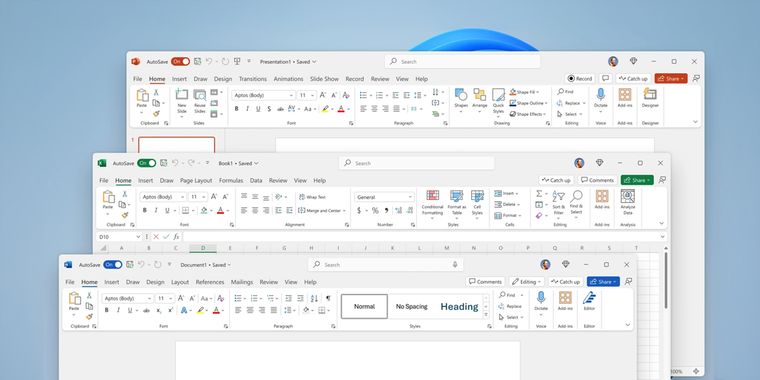This screenshot has height=380, width=760.
Task: Open Formulas tab in Excel
Action: pyautogui.click(x=231, y=180)
